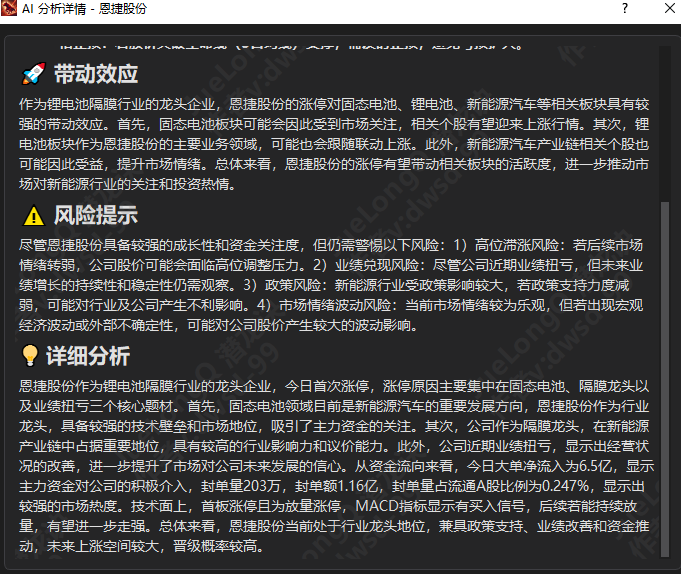The image size is (681, 574).
Task: Click the text '2）业绩兑现风险'
Action: [x=366, y=265]
